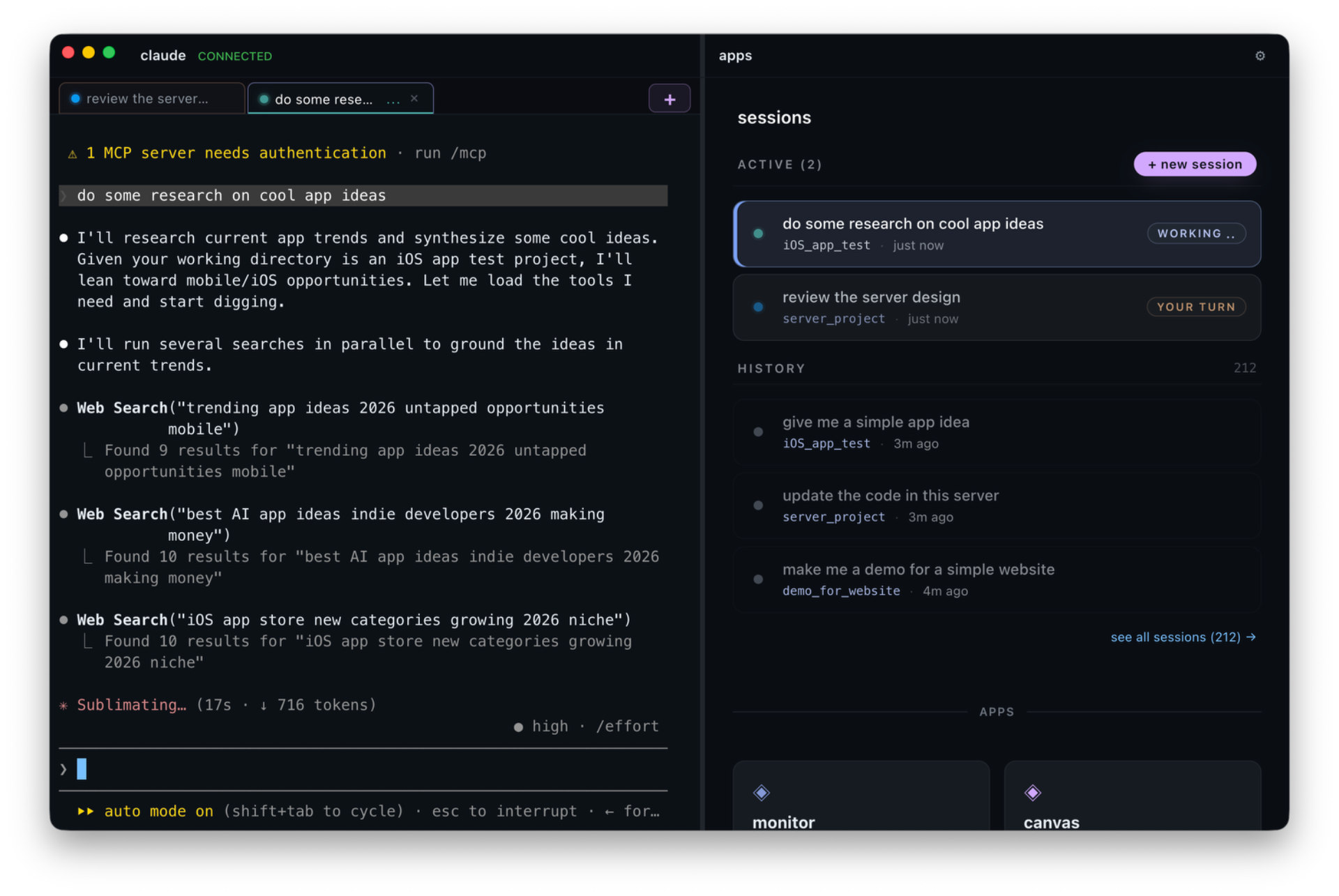Viewport: 1339px width, 896px height.
Task: Open 'make me a demo for a simple website'
Action: click(997, 579)
